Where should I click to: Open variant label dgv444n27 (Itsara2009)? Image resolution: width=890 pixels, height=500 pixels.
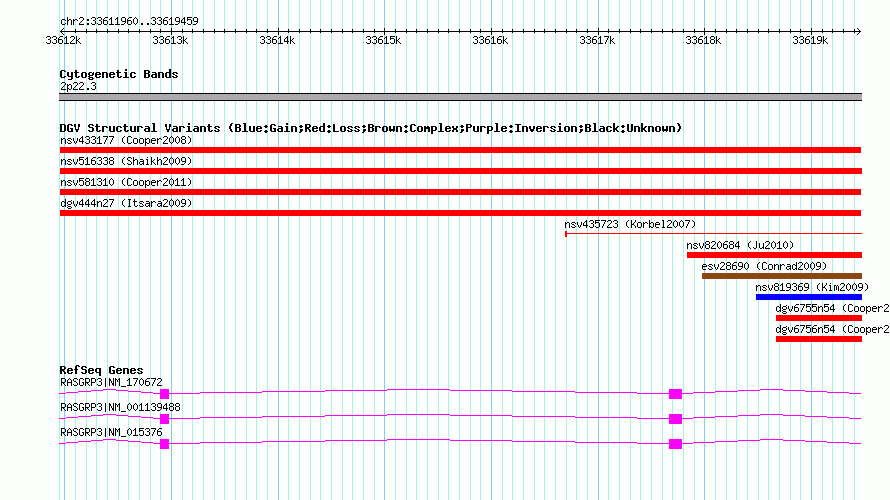tap(126, 203)
